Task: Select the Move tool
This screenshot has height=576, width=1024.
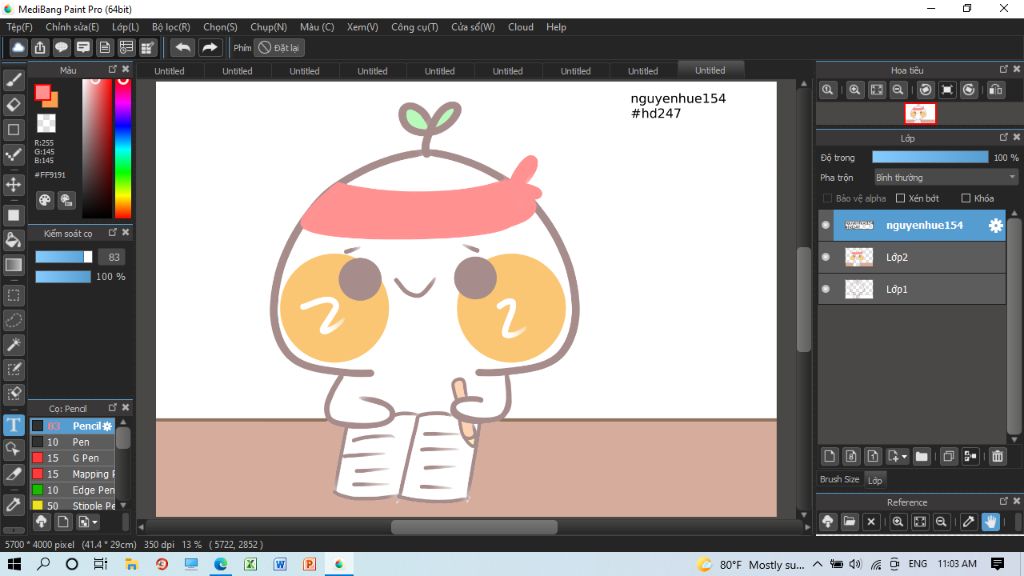Action: (14, 184)
